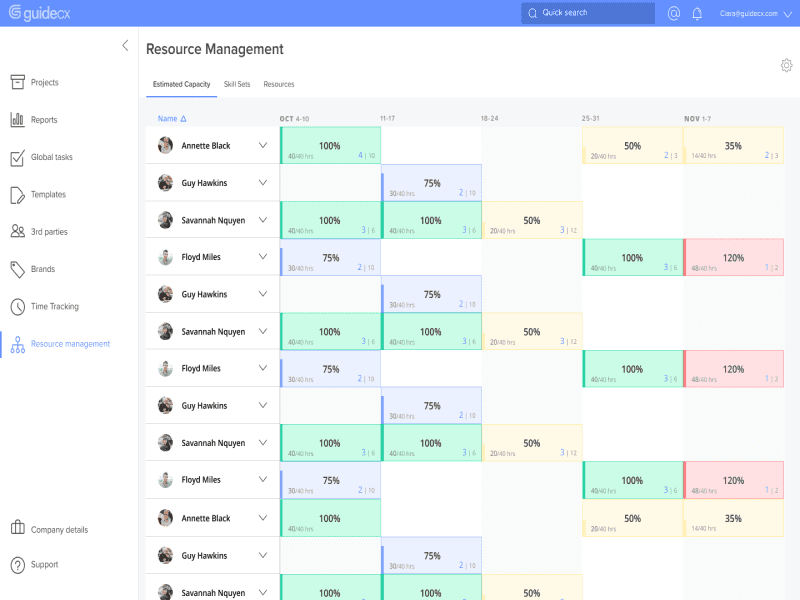This screenshot has width=800, height=600.
Task: Expand the second Floyd Miles row
Action: pyautogui.click(x=263, y=368)
